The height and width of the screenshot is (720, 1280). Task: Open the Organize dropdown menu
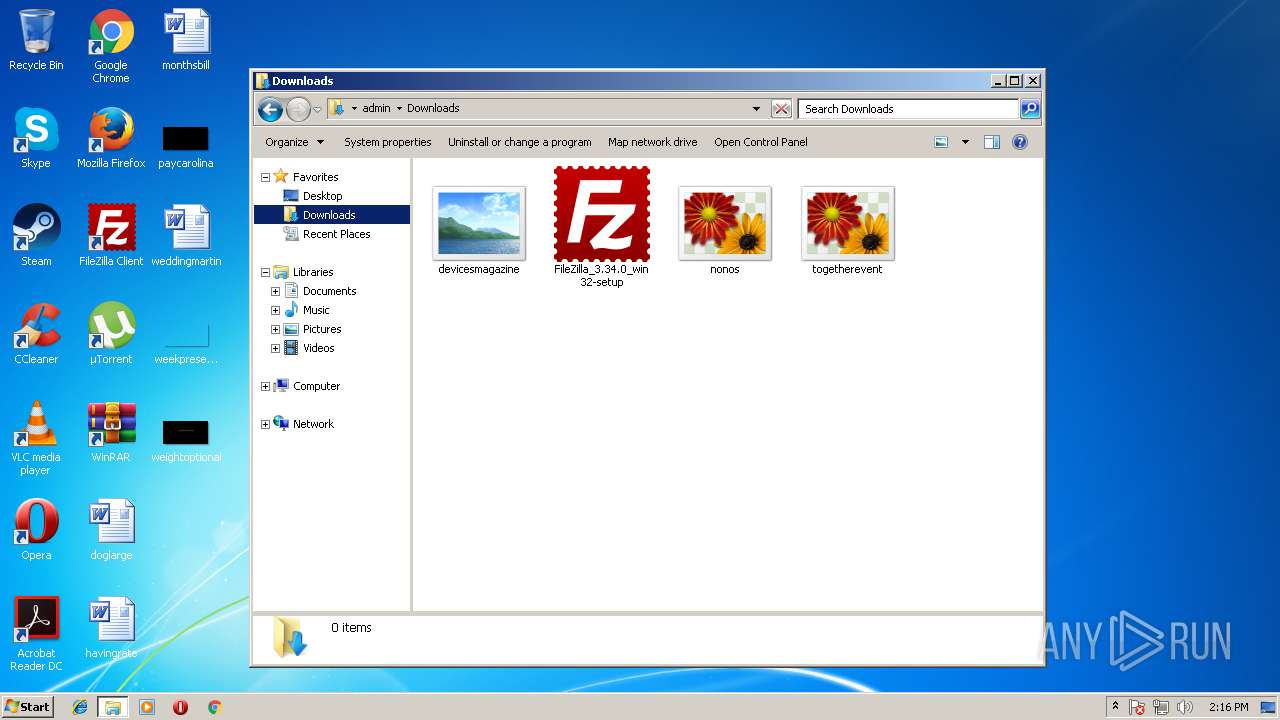[294, 142]
